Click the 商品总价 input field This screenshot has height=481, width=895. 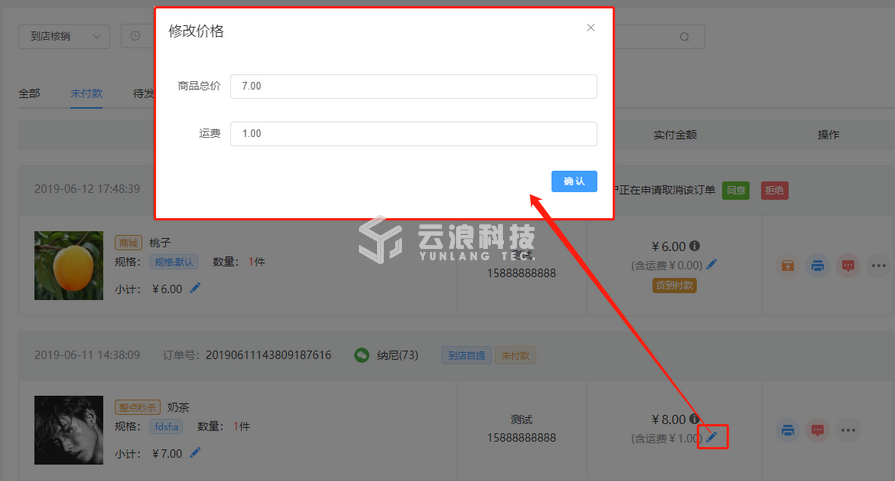pos(413,86)
